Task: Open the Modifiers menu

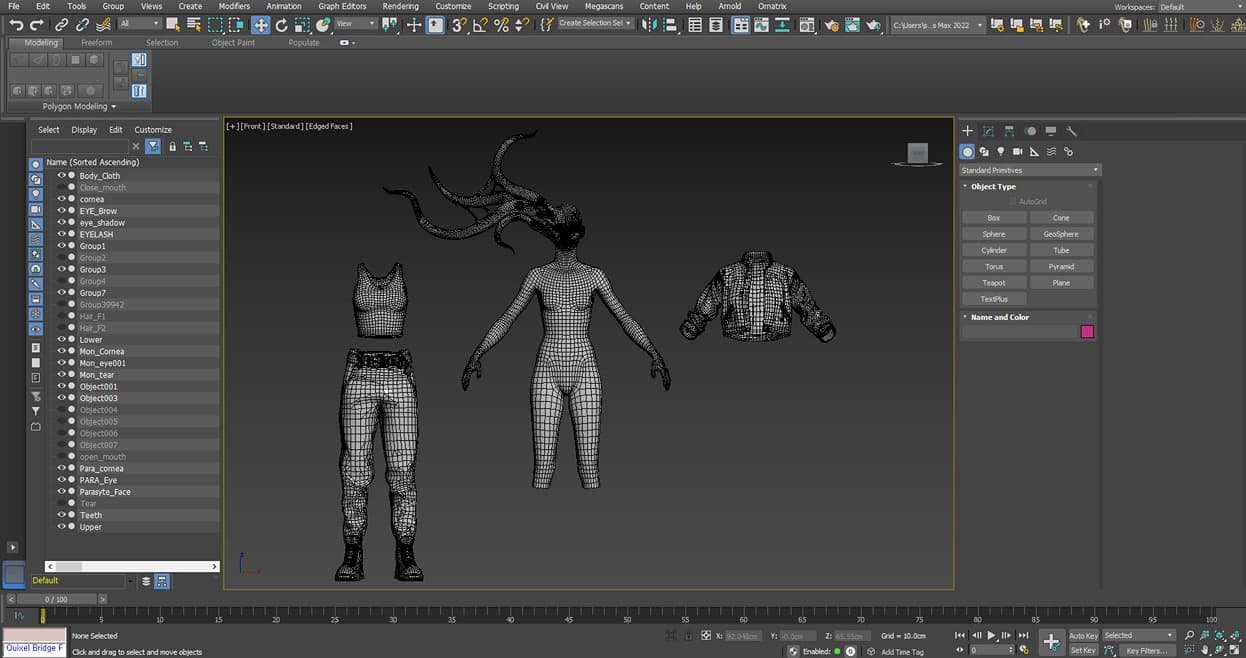Action: pos(234,6)
